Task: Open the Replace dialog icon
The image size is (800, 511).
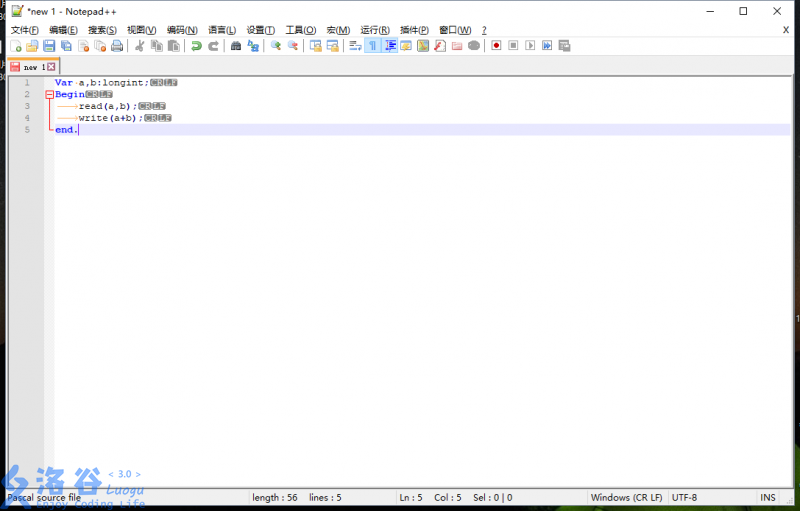Action: (x=253, y=46)
